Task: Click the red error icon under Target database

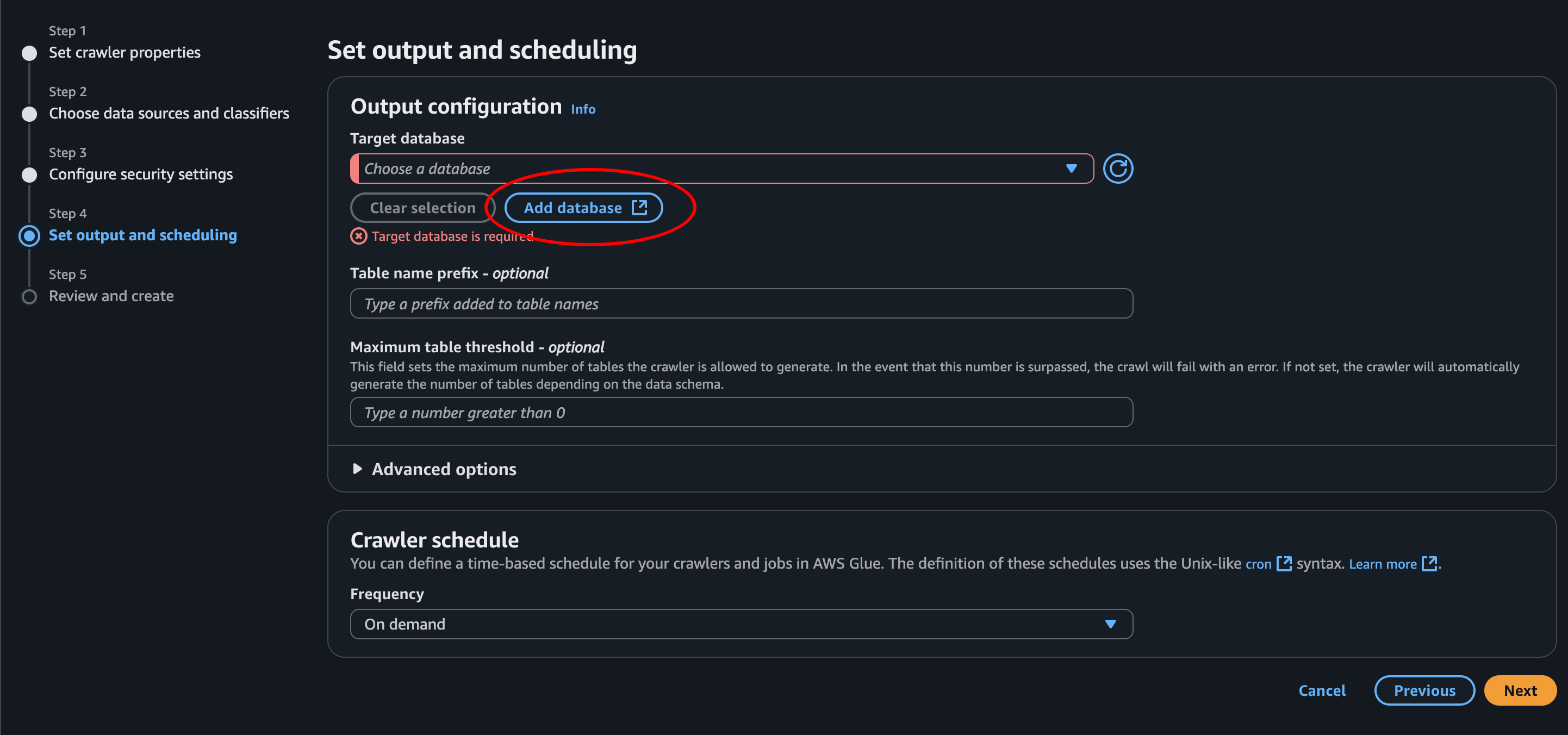Action: click(x=358, y=236)
